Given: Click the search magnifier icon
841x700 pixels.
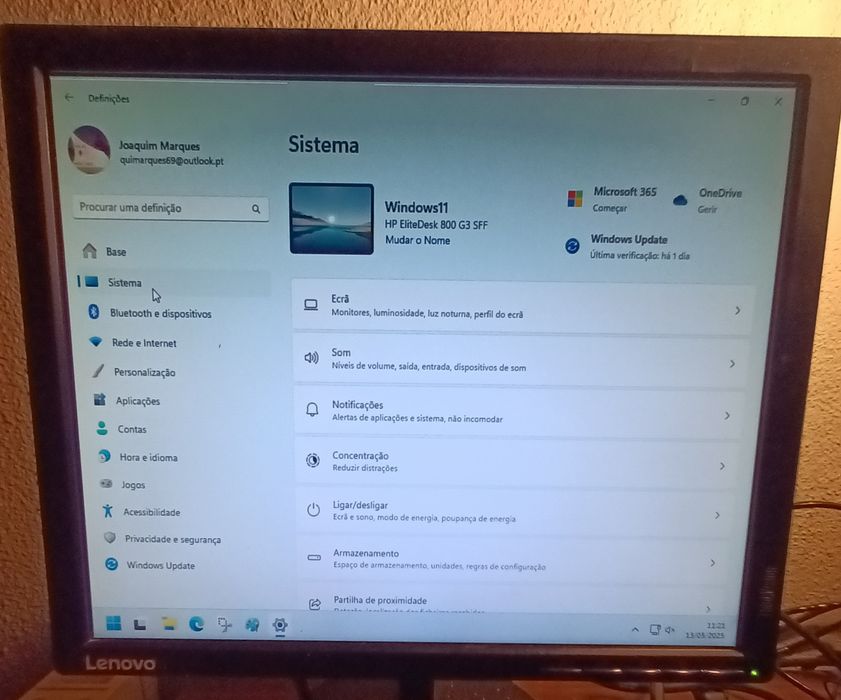Looking at the screenshot, I should [x=256, y=209].
